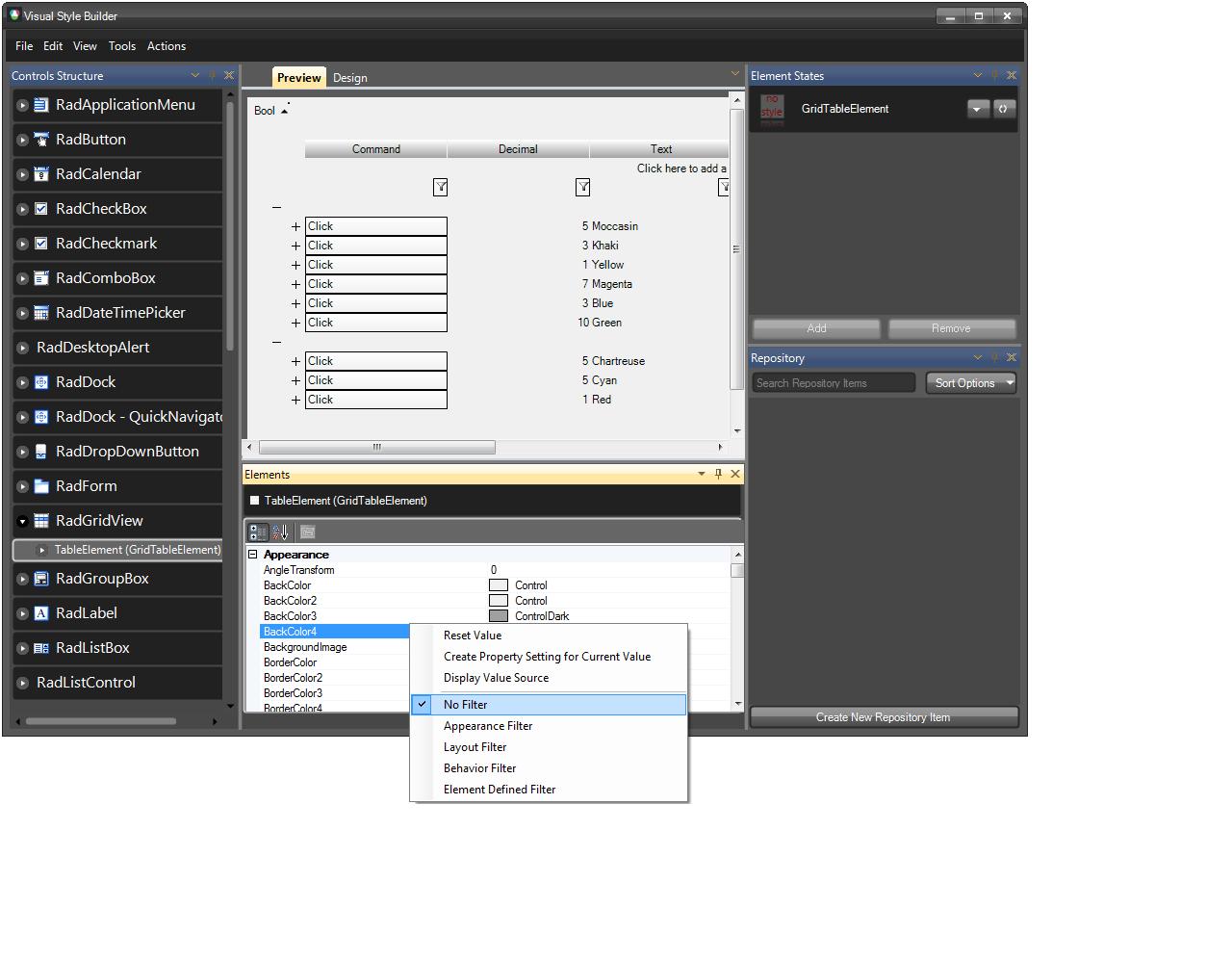Close the Elements panel

pyautogui.click(x=735, y=474)
